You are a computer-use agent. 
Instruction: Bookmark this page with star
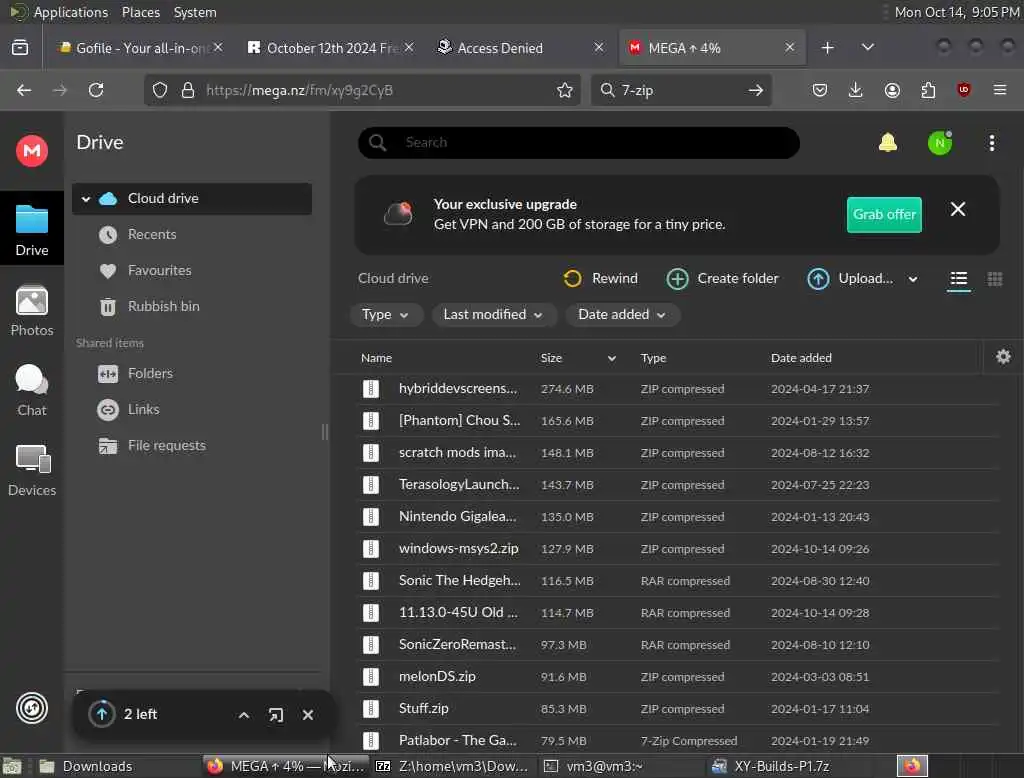tap(564, 90)
